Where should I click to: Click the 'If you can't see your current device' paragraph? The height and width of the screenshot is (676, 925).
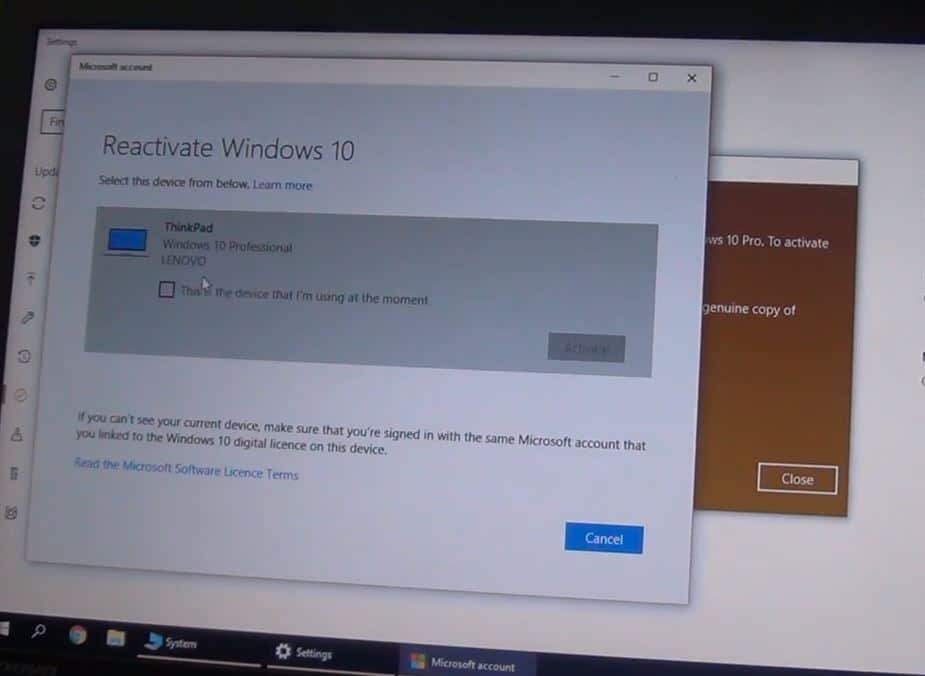(360, 434)
